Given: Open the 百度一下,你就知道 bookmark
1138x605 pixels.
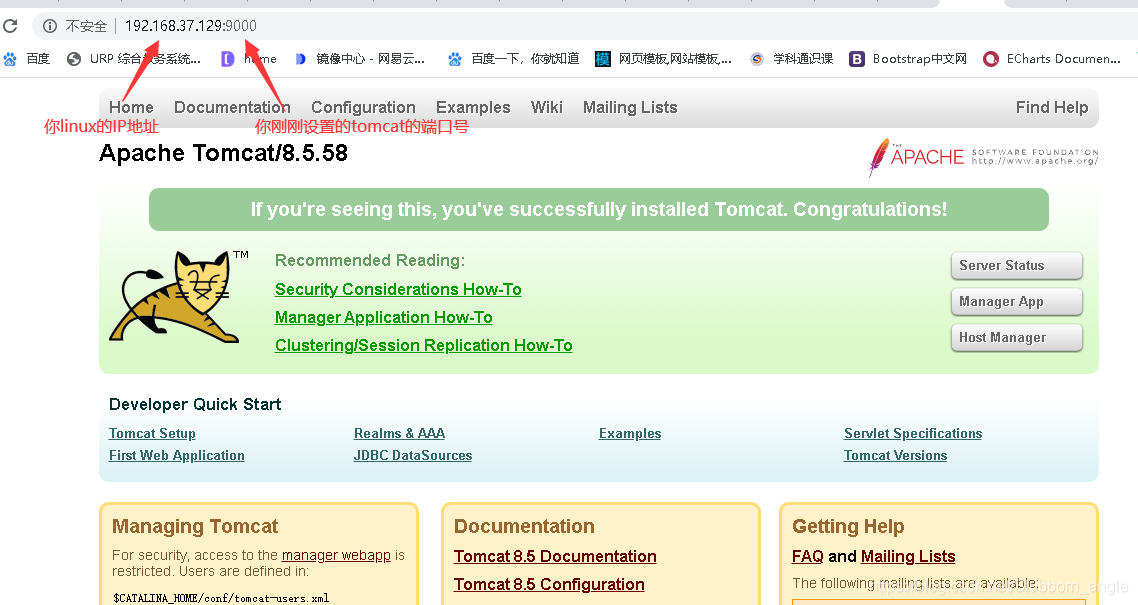Looking at the screenshot, I should tap(513, 59).
